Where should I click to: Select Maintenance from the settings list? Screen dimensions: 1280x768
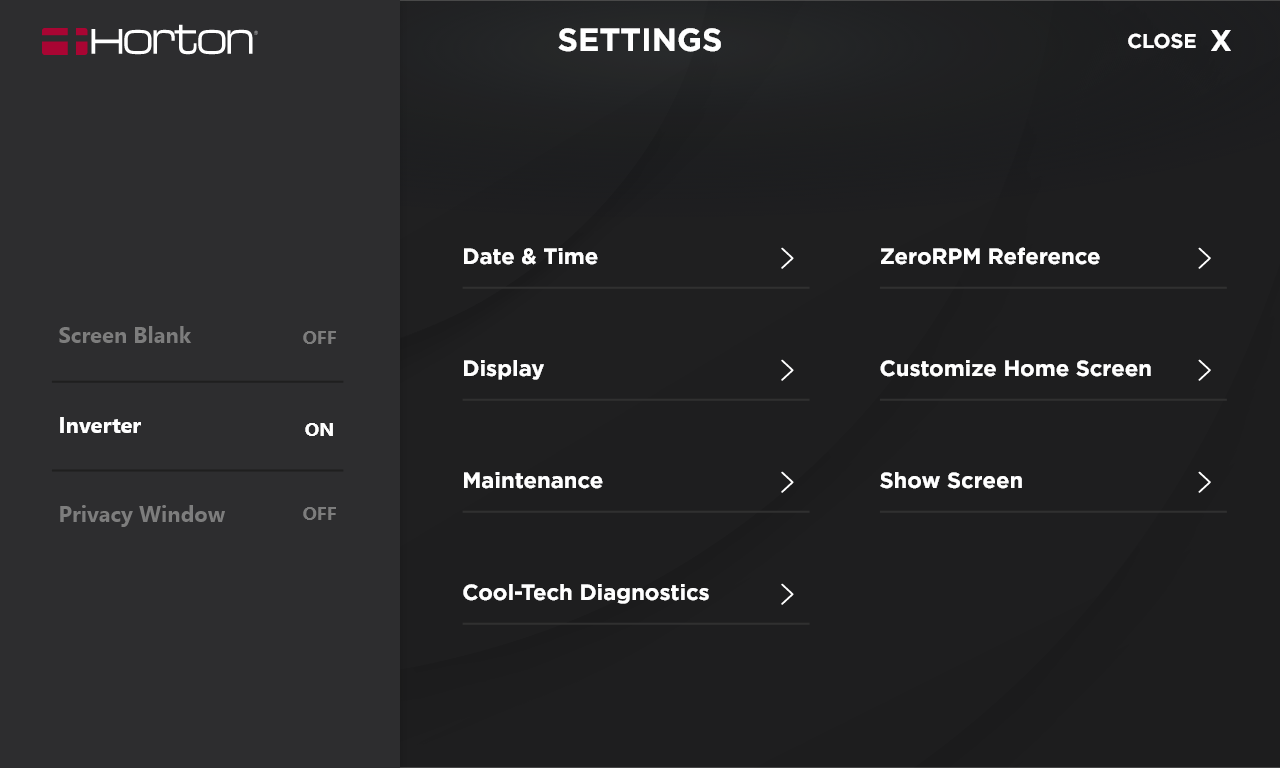tap(532, 481)
